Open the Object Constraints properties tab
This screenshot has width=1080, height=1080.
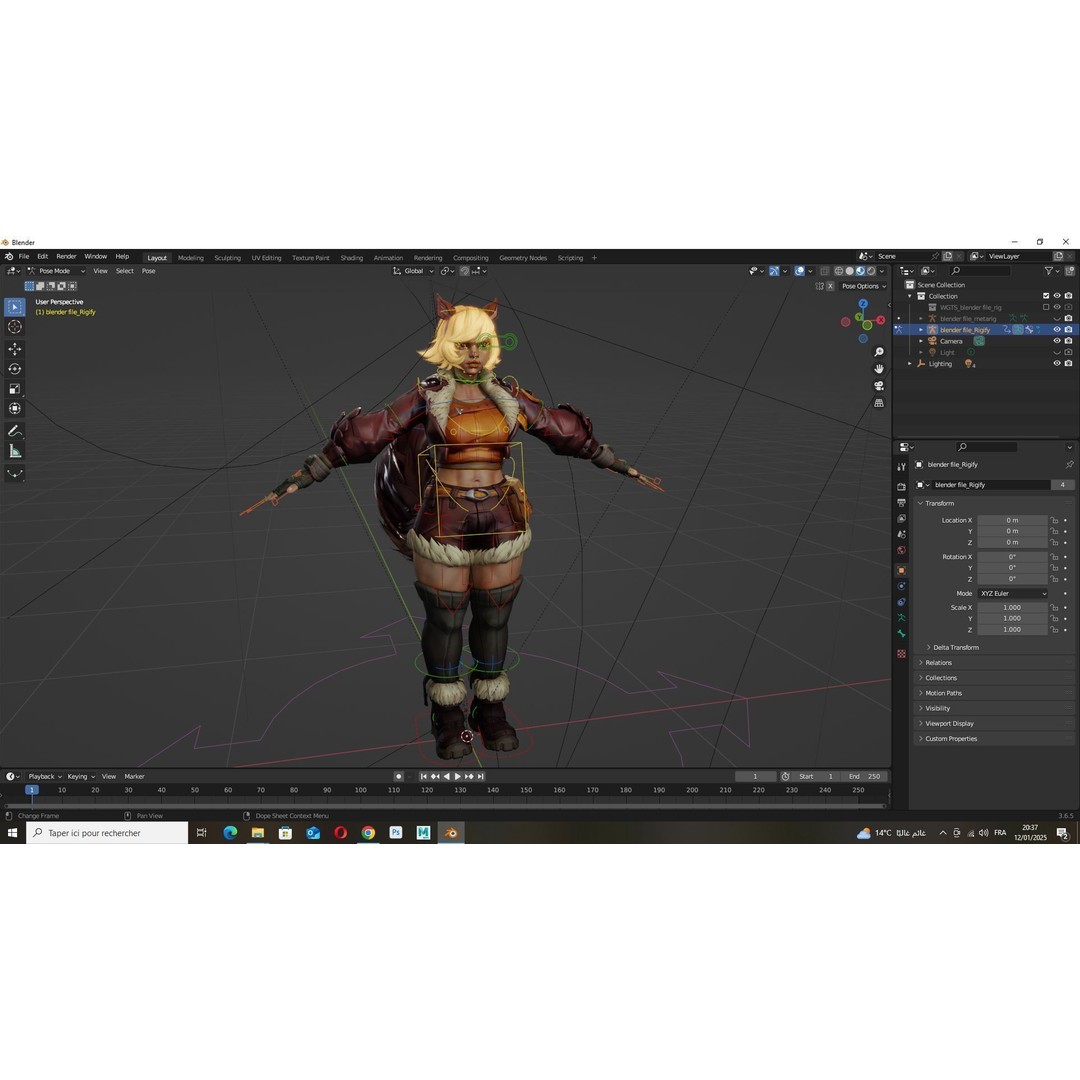pyautogui.click(x=901, y=602)
